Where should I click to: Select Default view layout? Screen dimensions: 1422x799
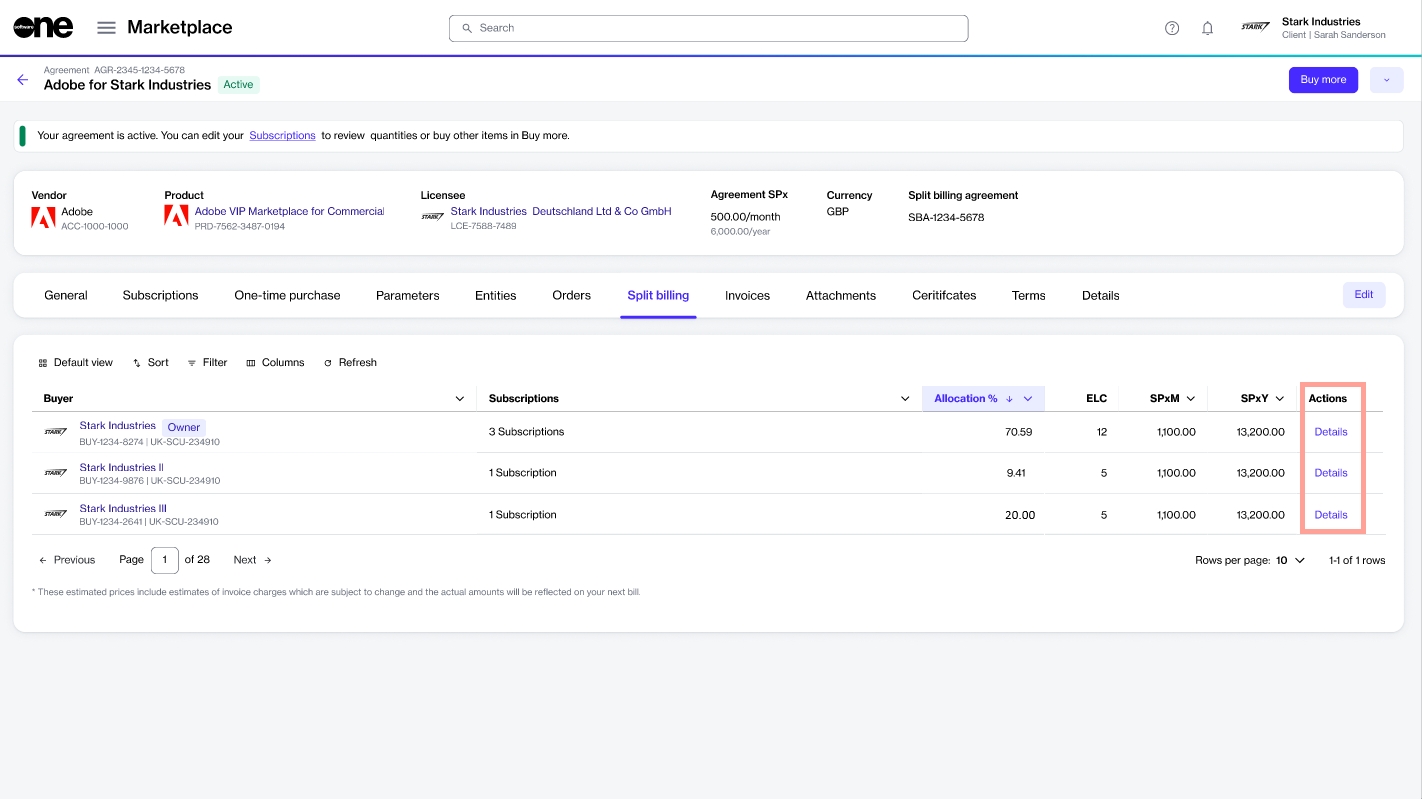(x=75, y=363)
